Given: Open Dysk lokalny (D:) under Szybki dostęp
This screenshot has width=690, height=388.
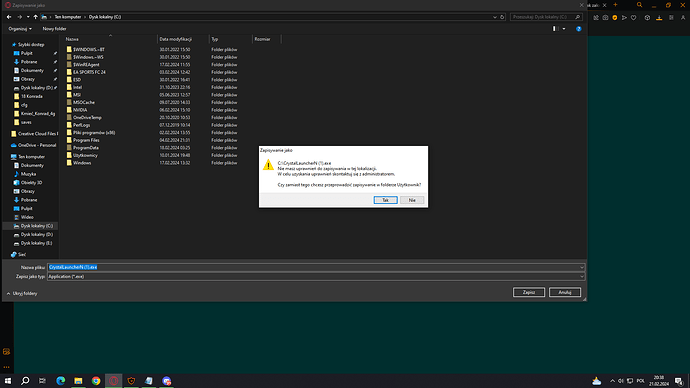Looking at the screenshot, I should 37,88.
